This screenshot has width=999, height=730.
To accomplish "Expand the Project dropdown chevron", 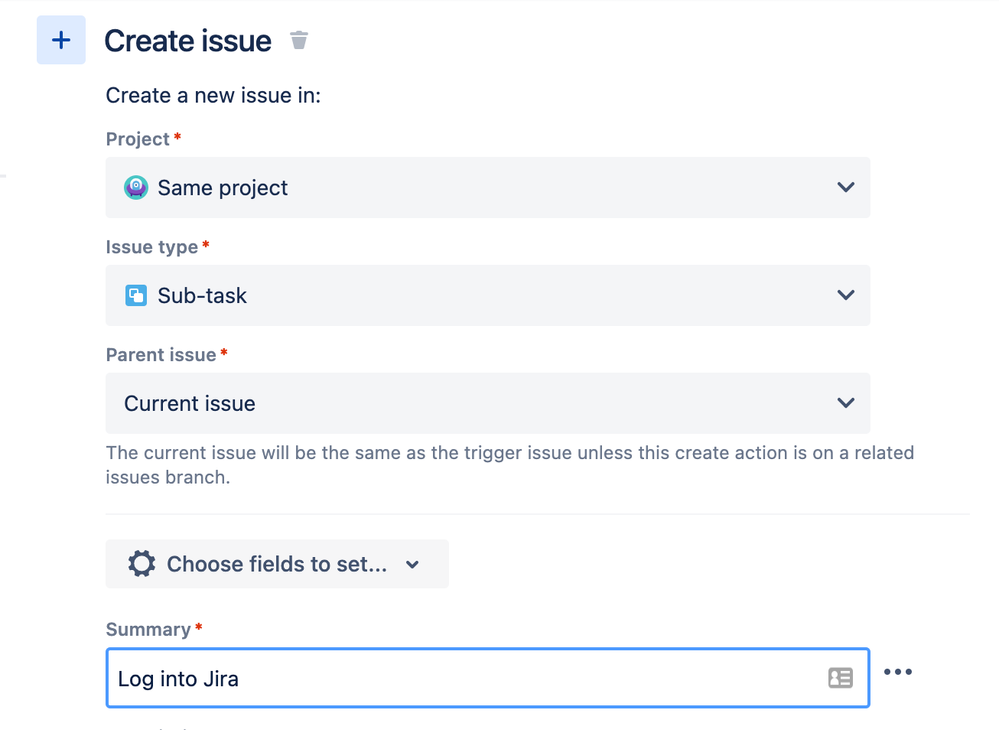I will (845, 187).
